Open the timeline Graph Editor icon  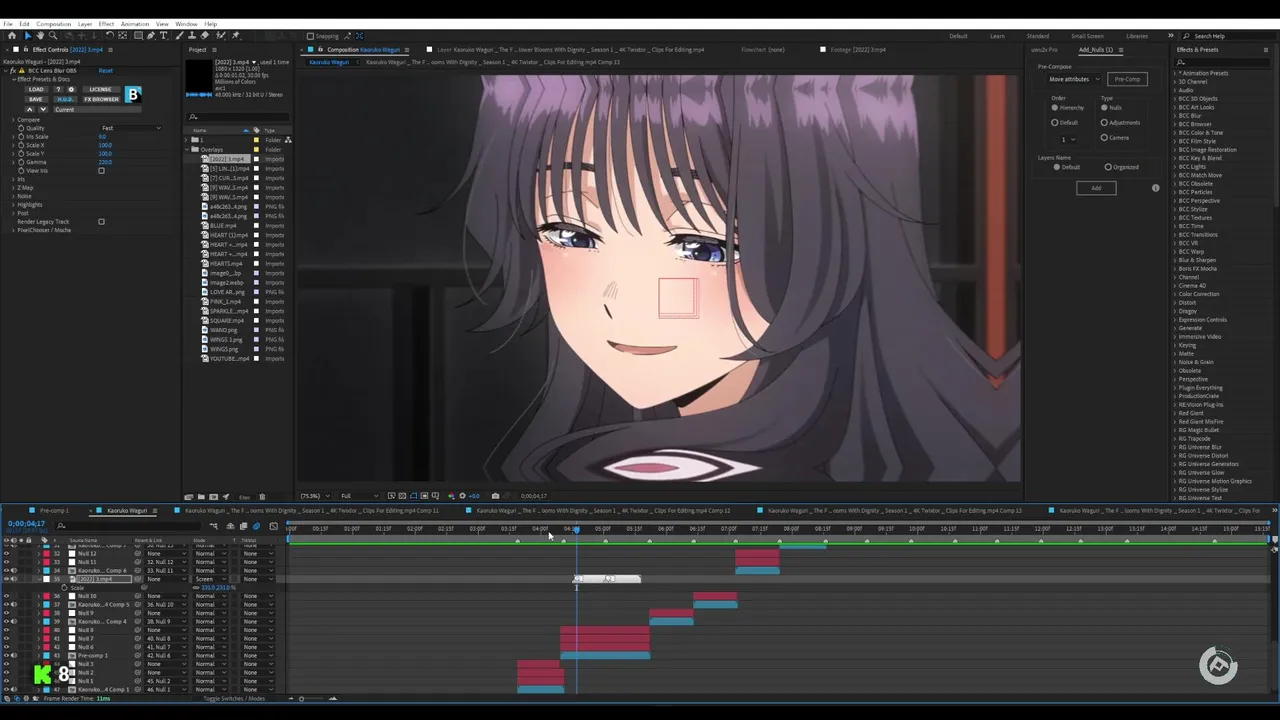(273, 526)
